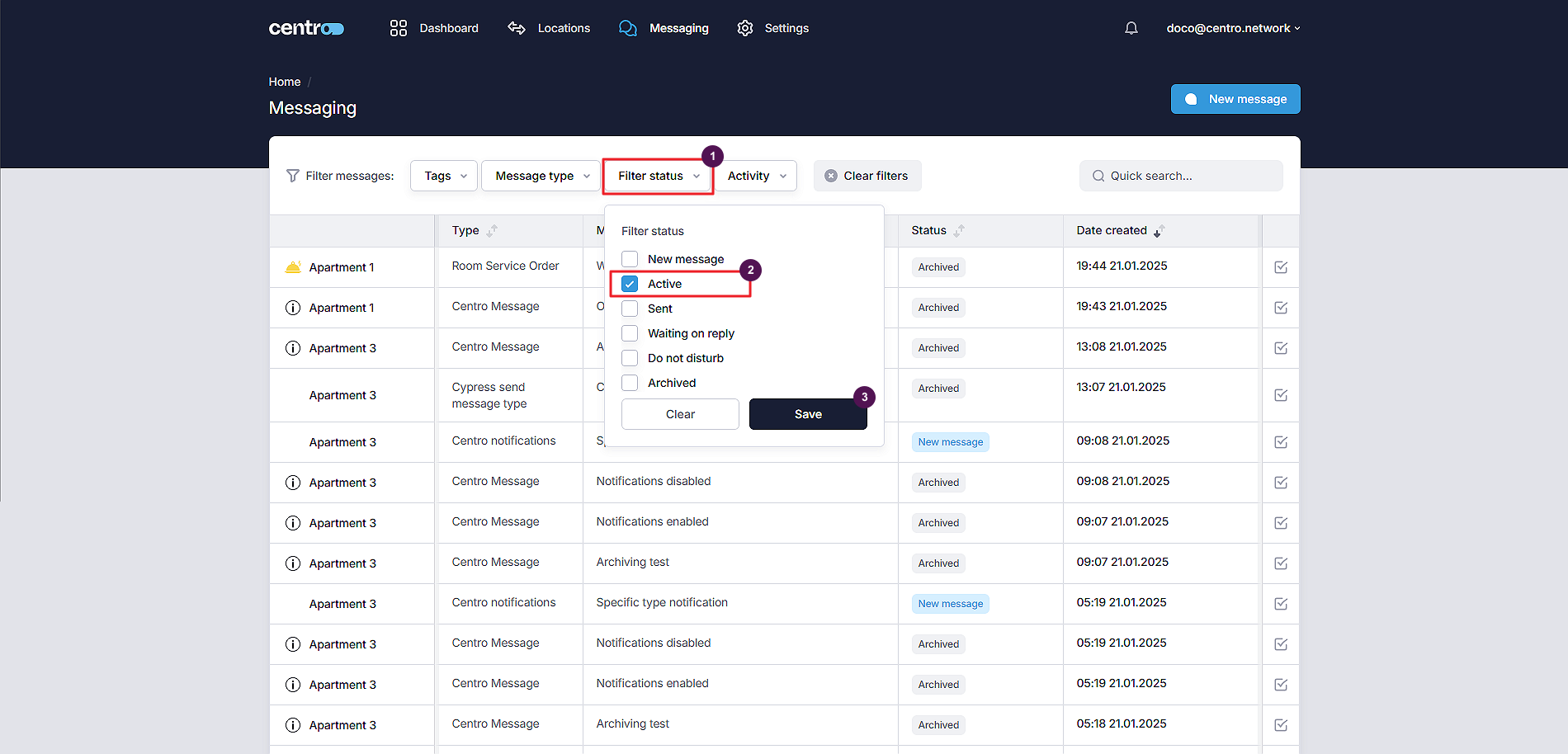The width and height of the screenshot is (1568, 754).
Task: Sort by Date created arrow icon
Action: point(1159,231)
